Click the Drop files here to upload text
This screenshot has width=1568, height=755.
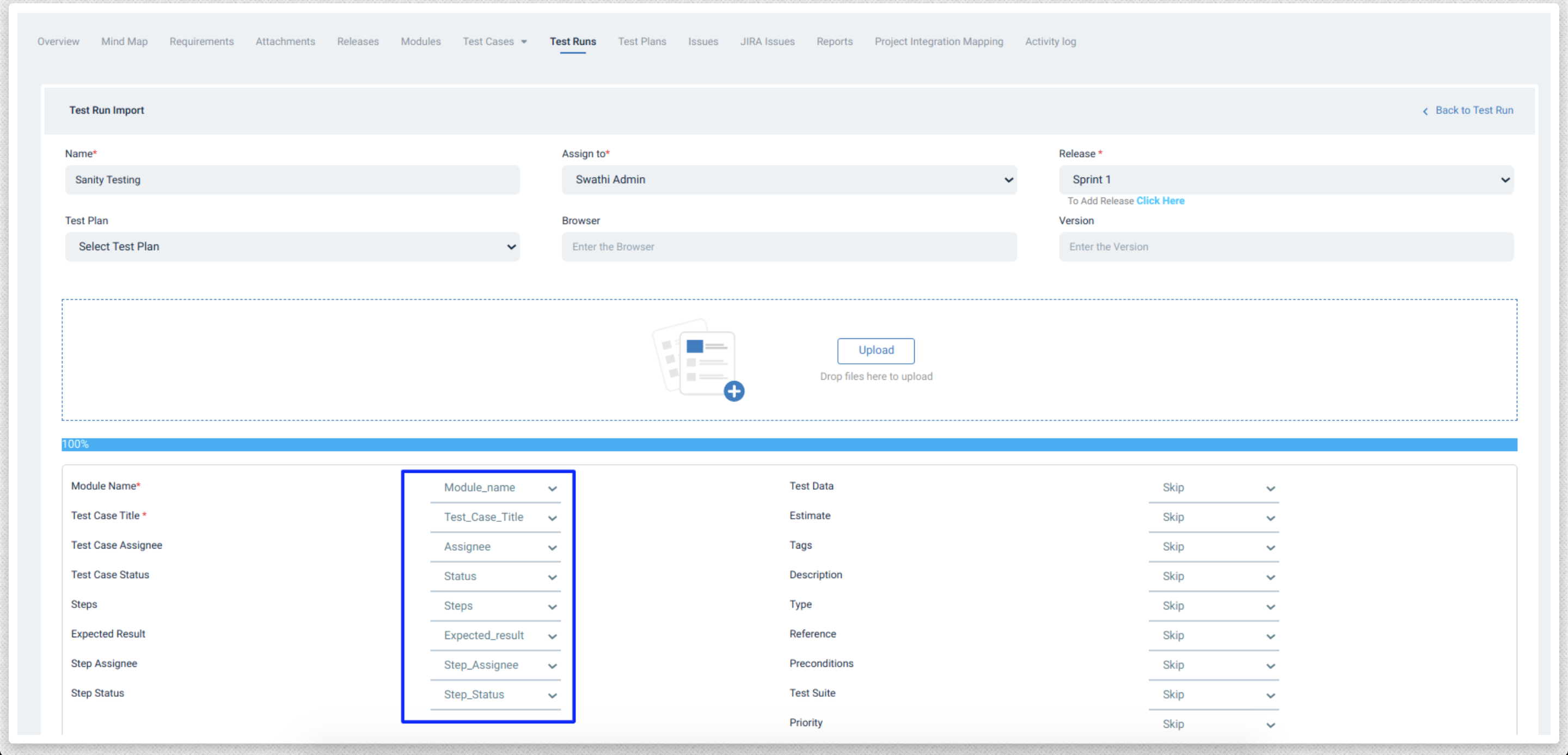pyautogui.click(x=875, y=376)
